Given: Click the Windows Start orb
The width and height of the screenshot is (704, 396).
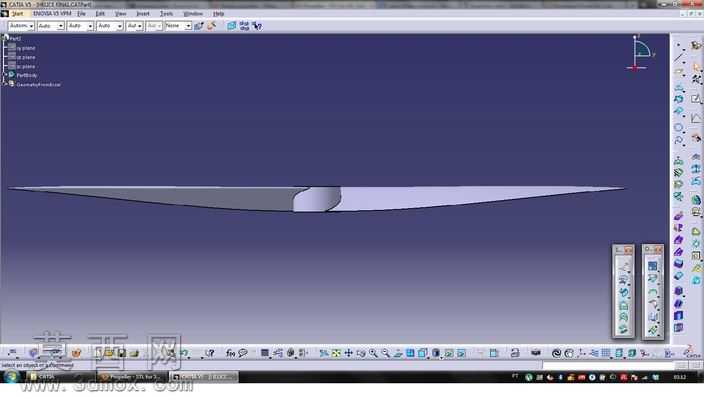Looking at the screenshot, I should click(x=11, y=376).
